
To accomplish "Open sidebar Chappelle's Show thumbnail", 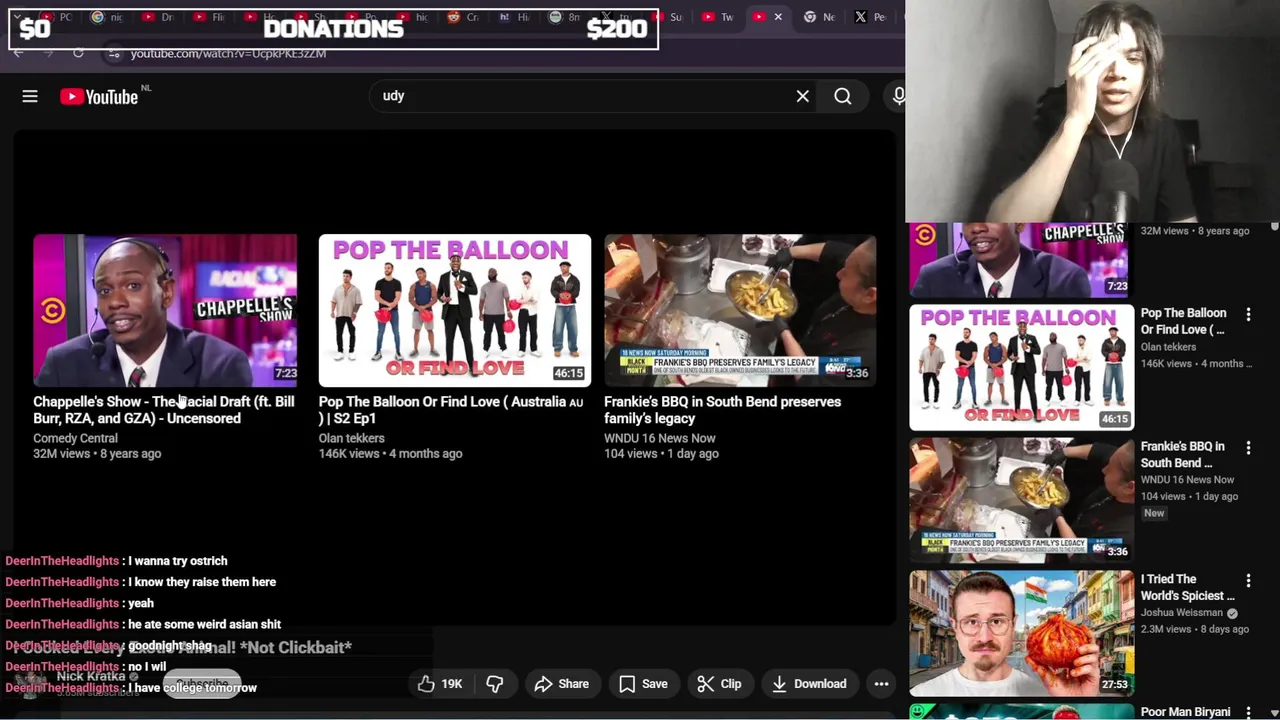I will click(1021, 260).
